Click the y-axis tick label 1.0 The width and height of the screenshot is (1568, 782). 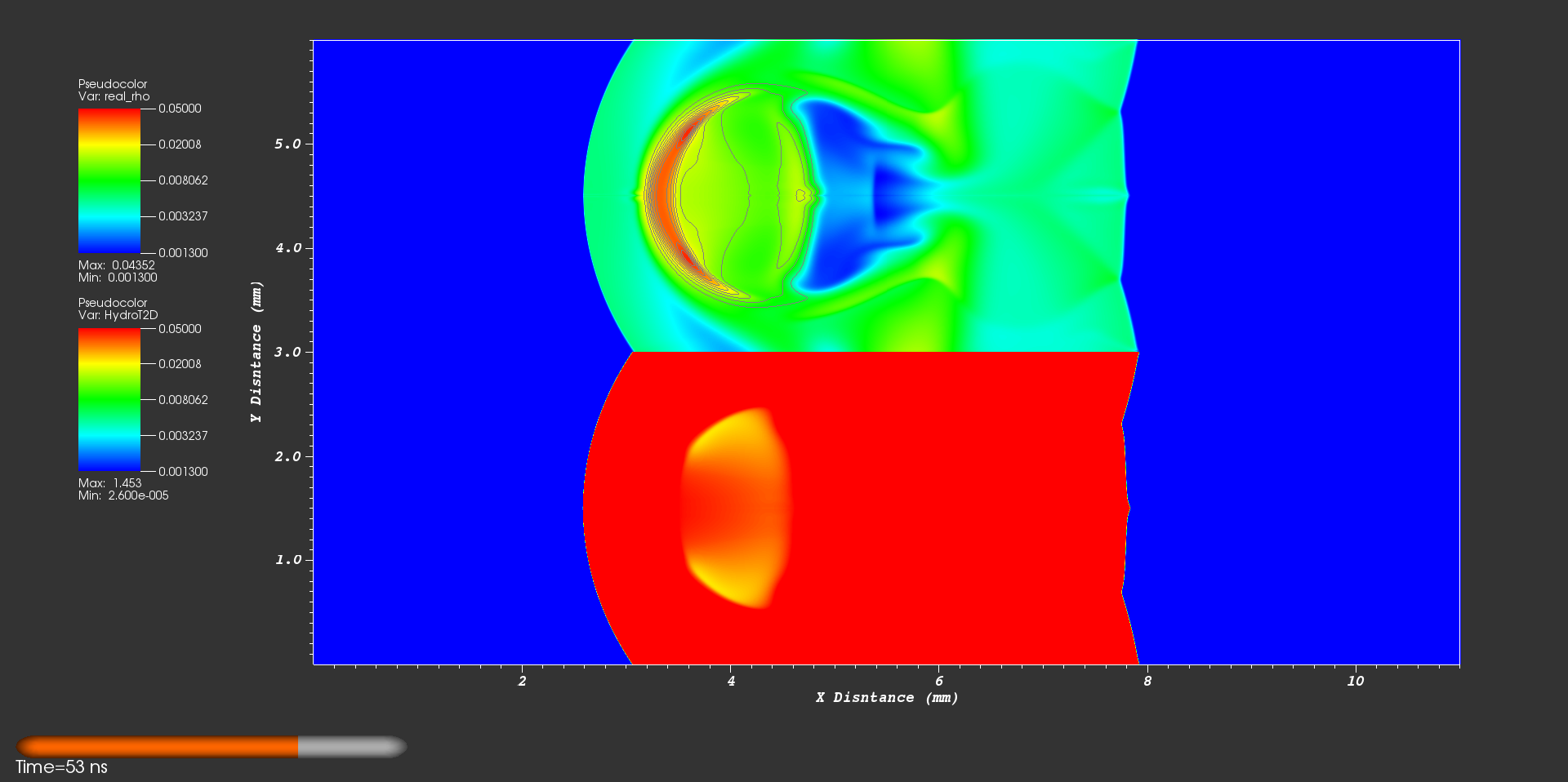click(287, 560)
